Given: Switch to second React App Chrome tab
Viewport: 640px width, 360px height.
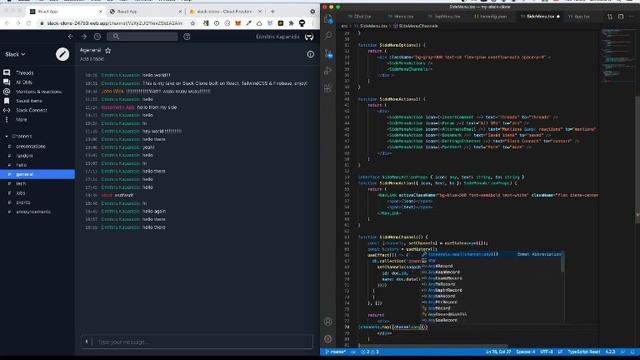Looking at the screenshot, I should [x=145, y=11].
